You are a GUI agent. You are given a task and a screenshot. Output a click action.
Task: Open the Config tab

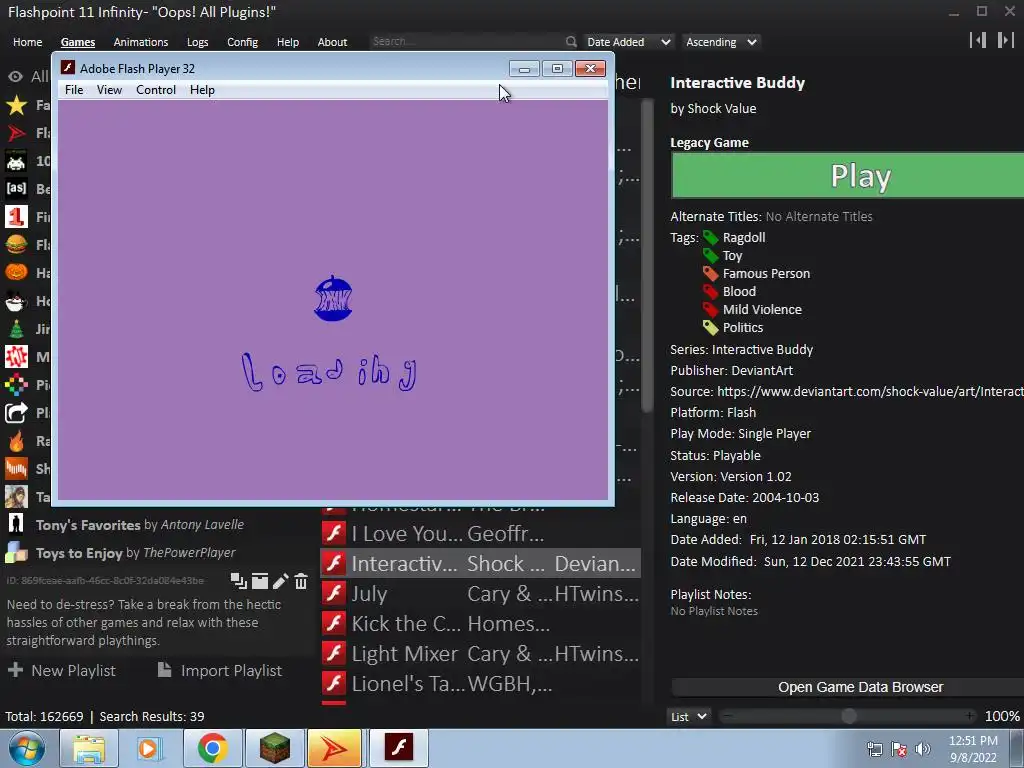pos(242,42)
